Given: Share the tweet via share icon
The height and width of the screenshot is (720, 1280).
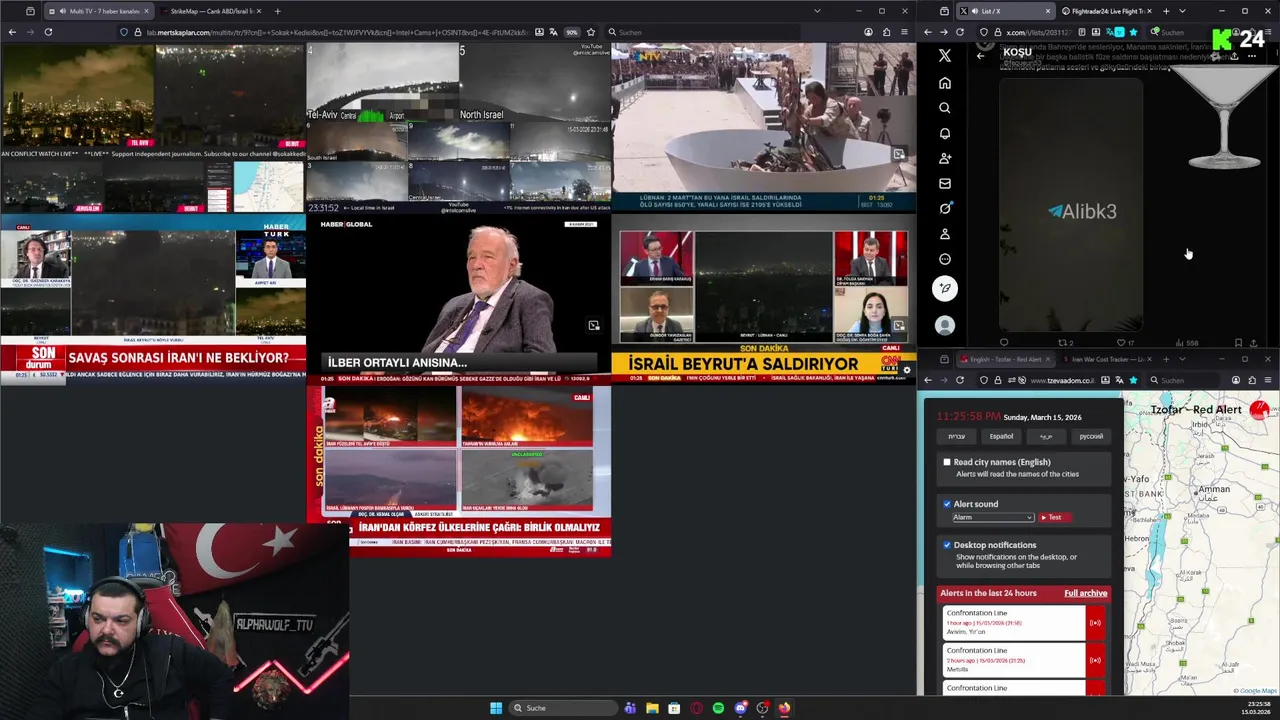Looking at the screenshot, I should [x=1254, y=343].
